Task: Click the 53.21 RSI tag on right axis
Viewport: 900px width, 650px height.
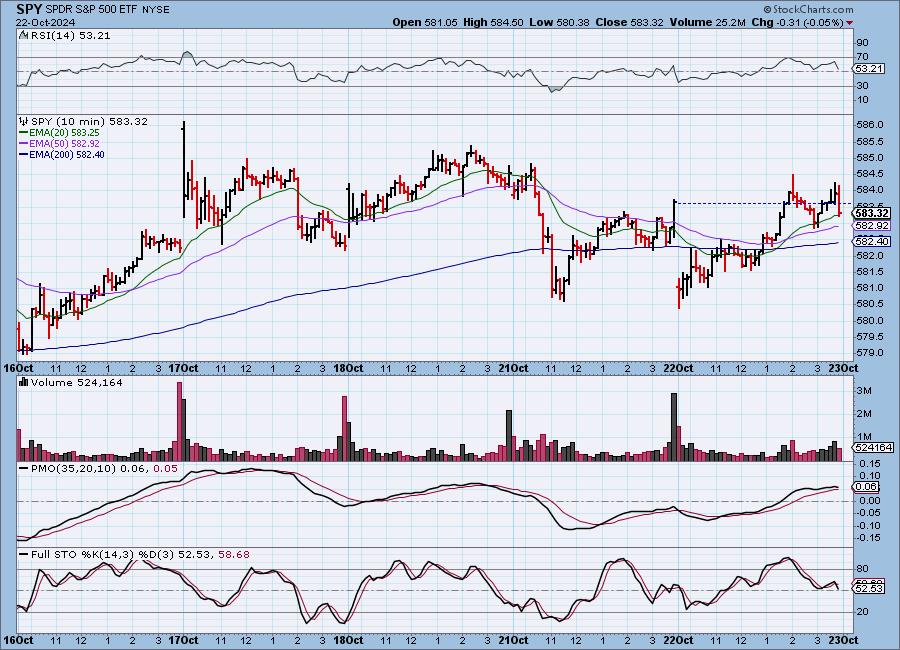Action: click(x=869, y=68)
